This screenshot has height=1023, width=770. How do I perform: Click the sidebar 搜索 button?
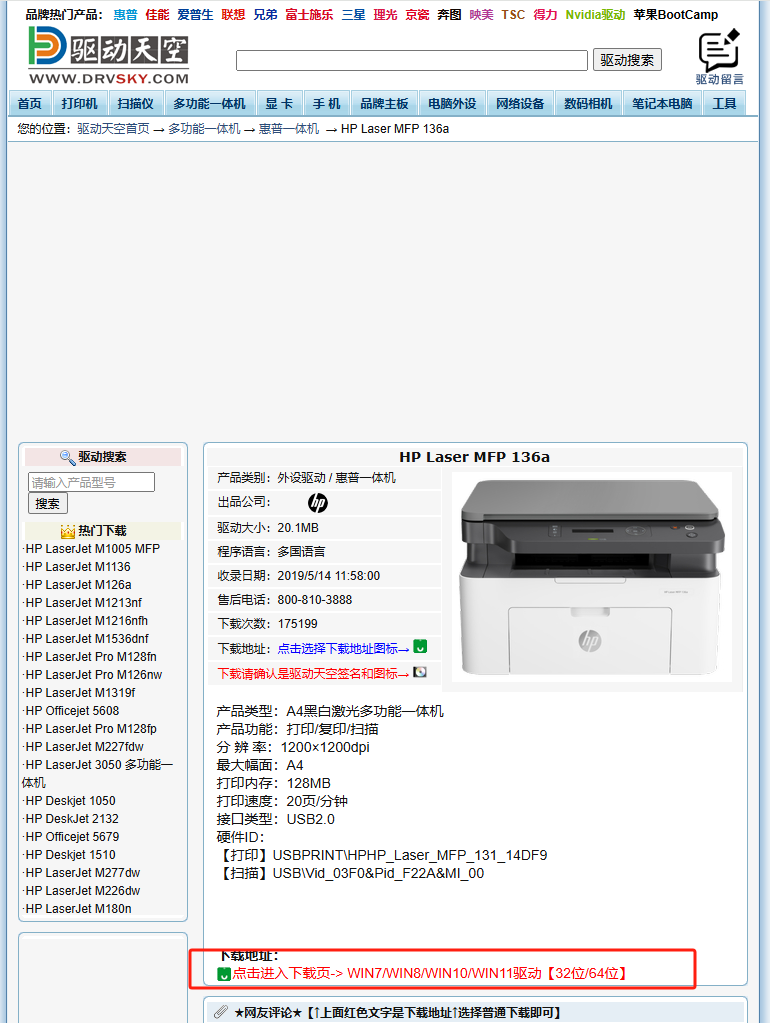pos(48,504)
